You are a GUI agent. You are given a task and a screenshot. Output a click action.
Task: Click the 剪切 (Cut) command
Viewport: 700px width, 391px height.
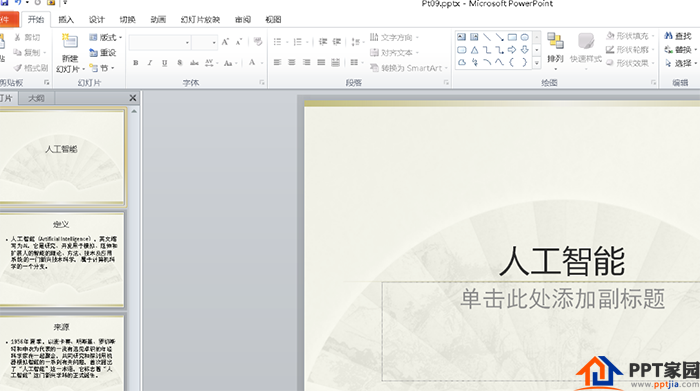pyautogui.click(x=27, y=37)
